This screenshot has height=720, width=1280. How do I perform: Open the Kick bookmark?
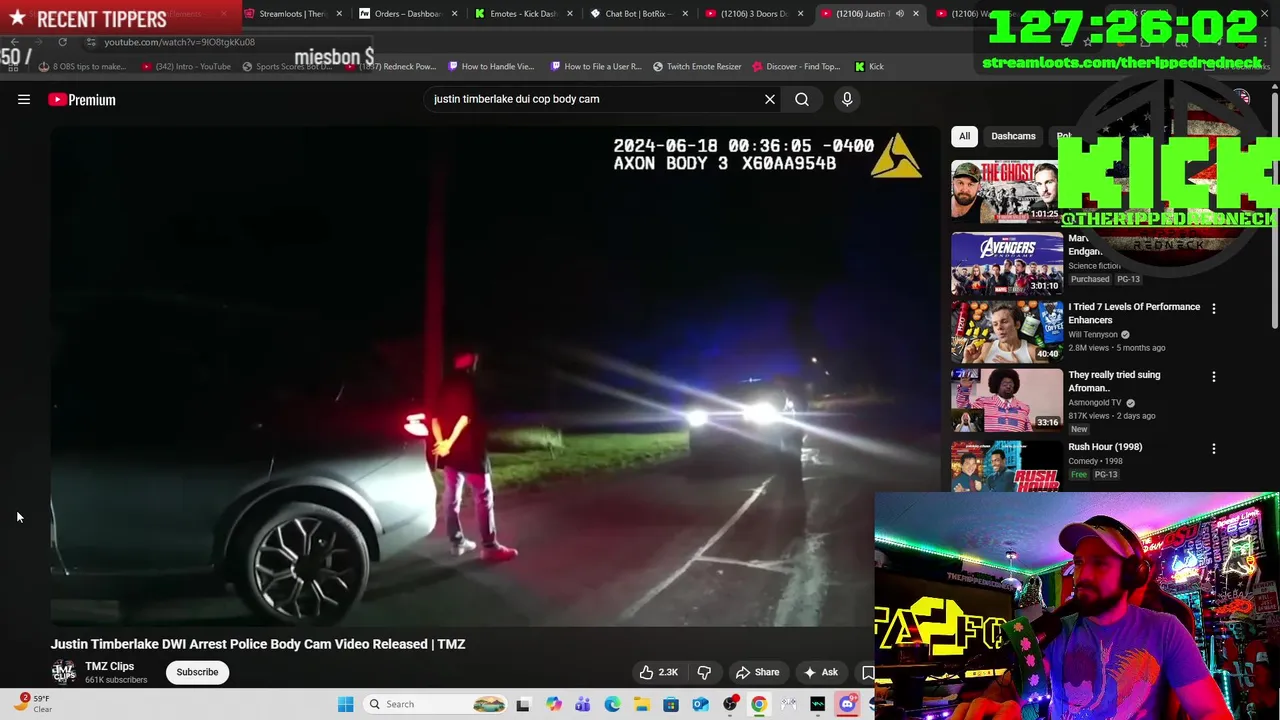(870, 67)
